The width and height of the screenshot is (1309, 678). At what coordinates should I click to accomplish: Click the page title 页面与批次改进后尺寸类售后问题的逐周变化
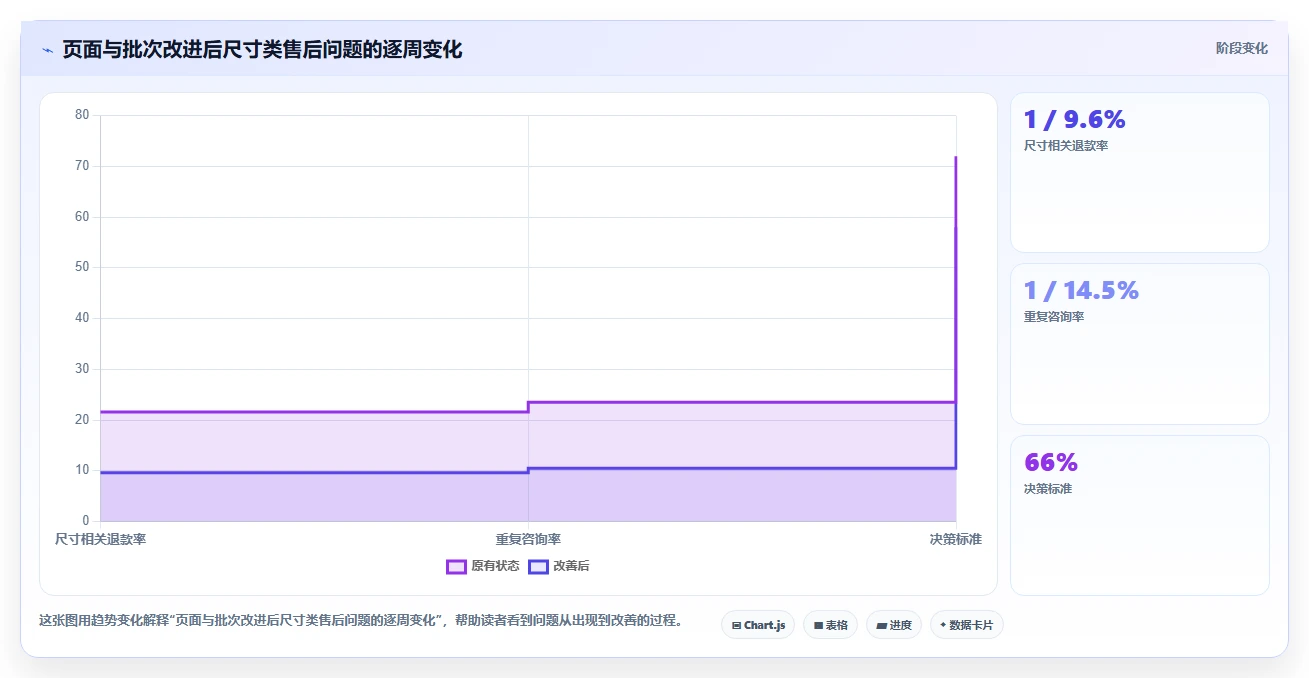click(262, 50)
